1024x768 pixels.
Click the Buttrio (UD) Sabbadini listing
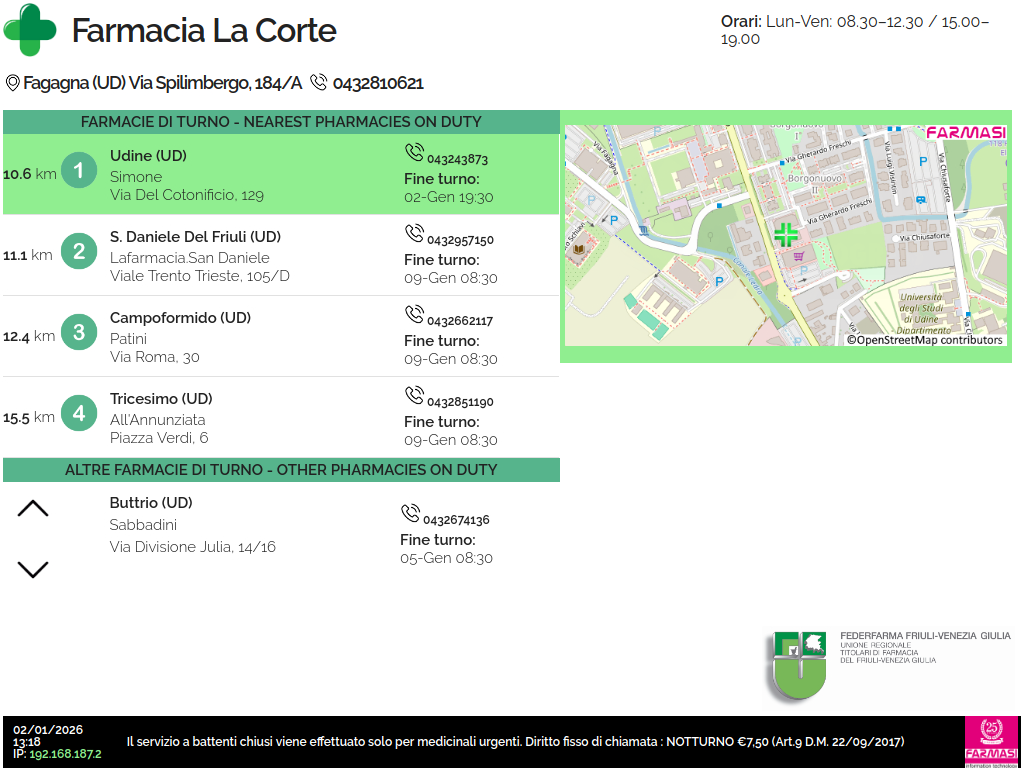click(150, 504)
